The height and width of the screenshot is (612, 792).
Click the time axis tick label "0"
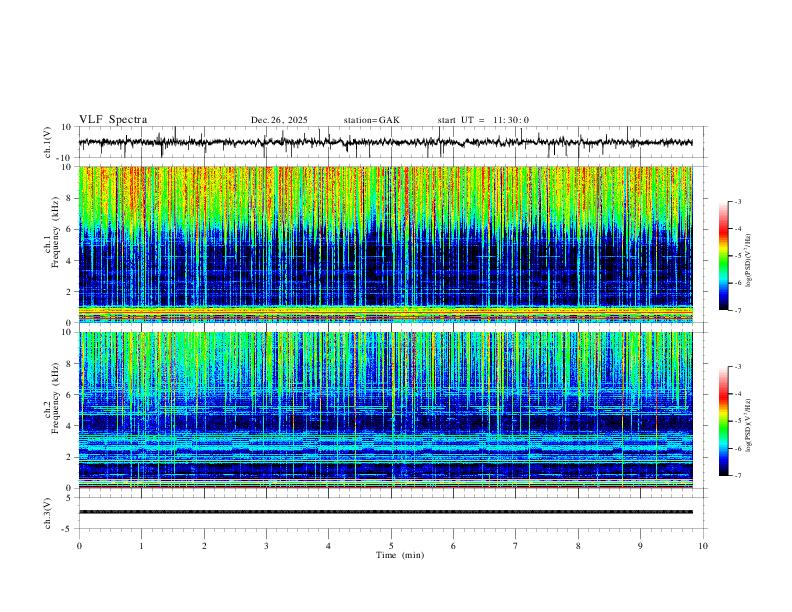pos(79,546)
